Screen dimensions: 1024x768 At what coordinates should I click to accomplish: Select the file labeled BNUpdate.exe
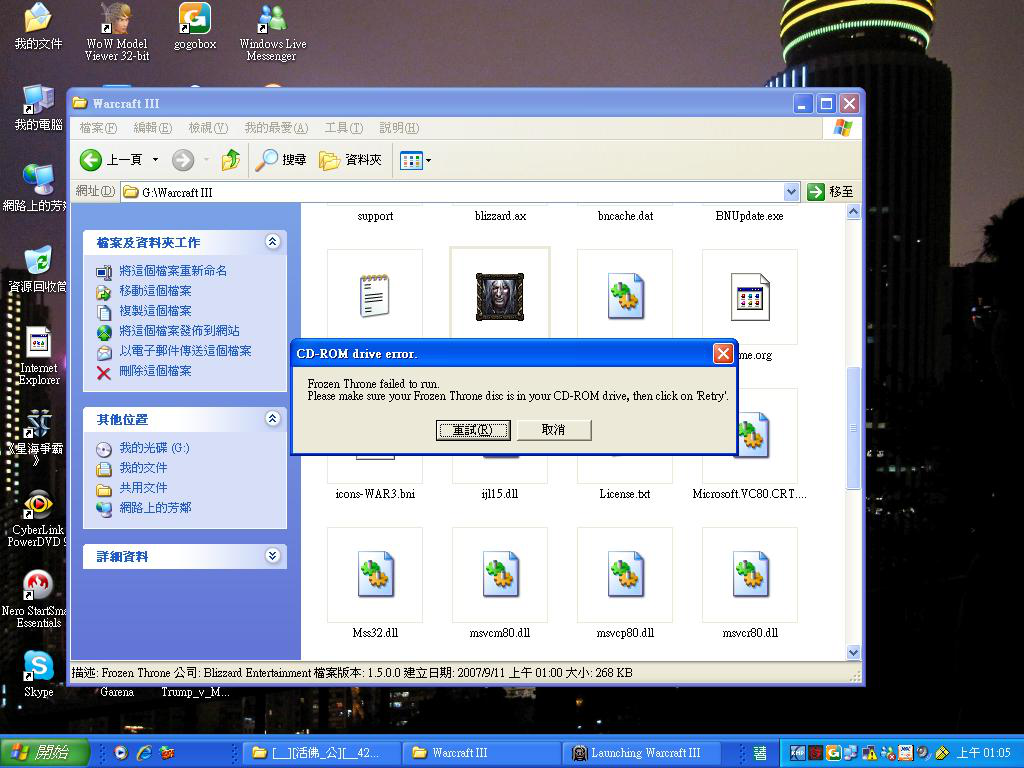[750, 216]
